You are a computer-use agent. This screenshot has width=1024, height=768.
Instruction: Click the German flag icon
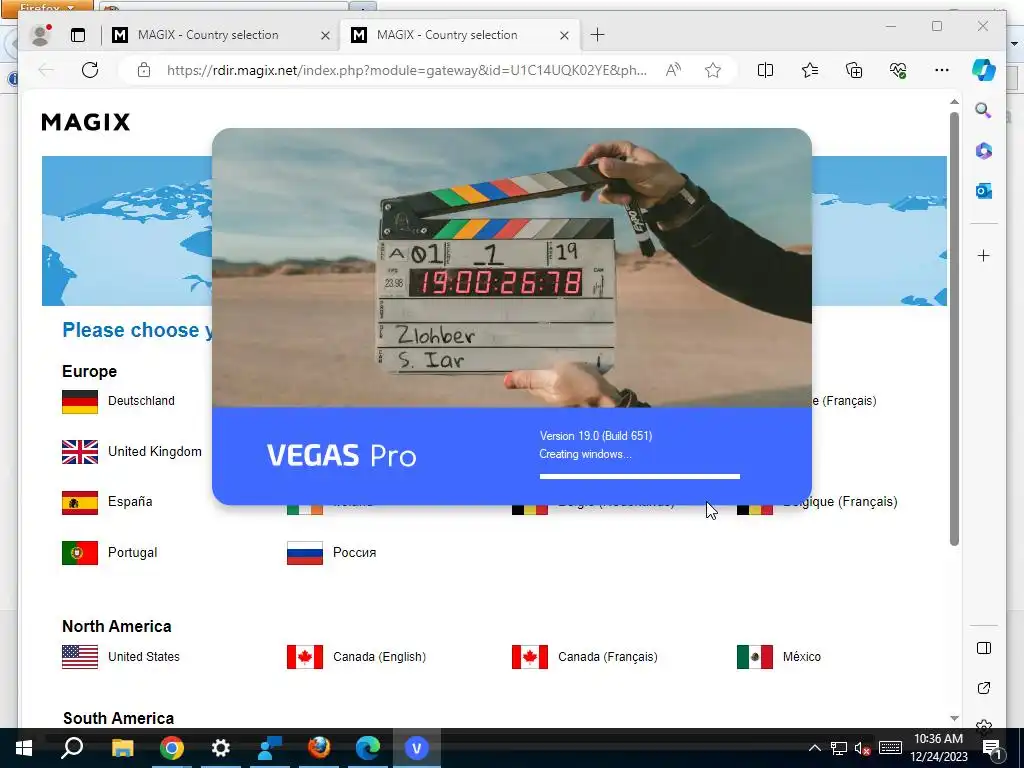point(80,402)
